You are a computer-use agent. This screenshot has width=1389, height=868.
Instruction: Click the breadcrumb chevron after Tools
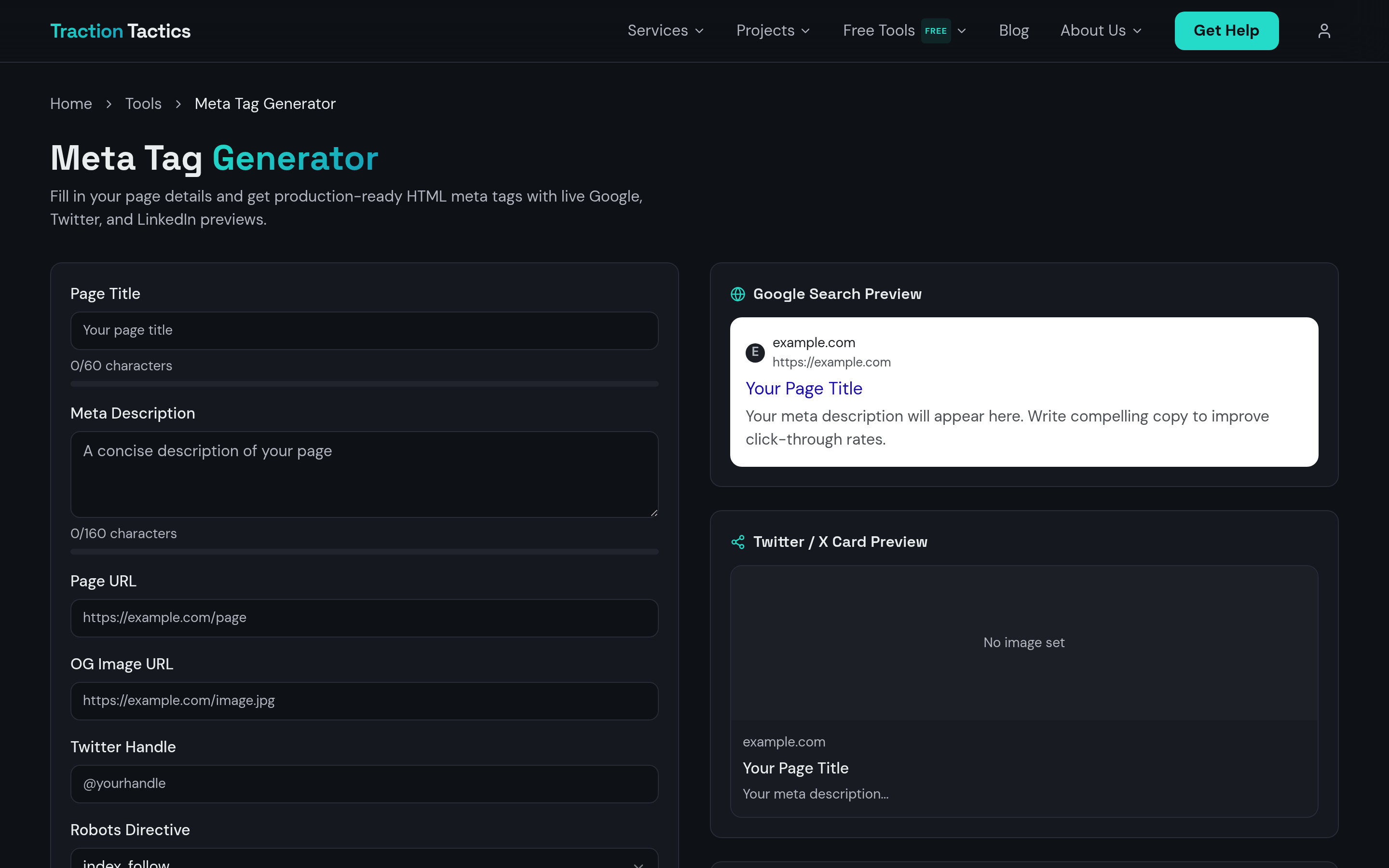click(x=178, y=104)
